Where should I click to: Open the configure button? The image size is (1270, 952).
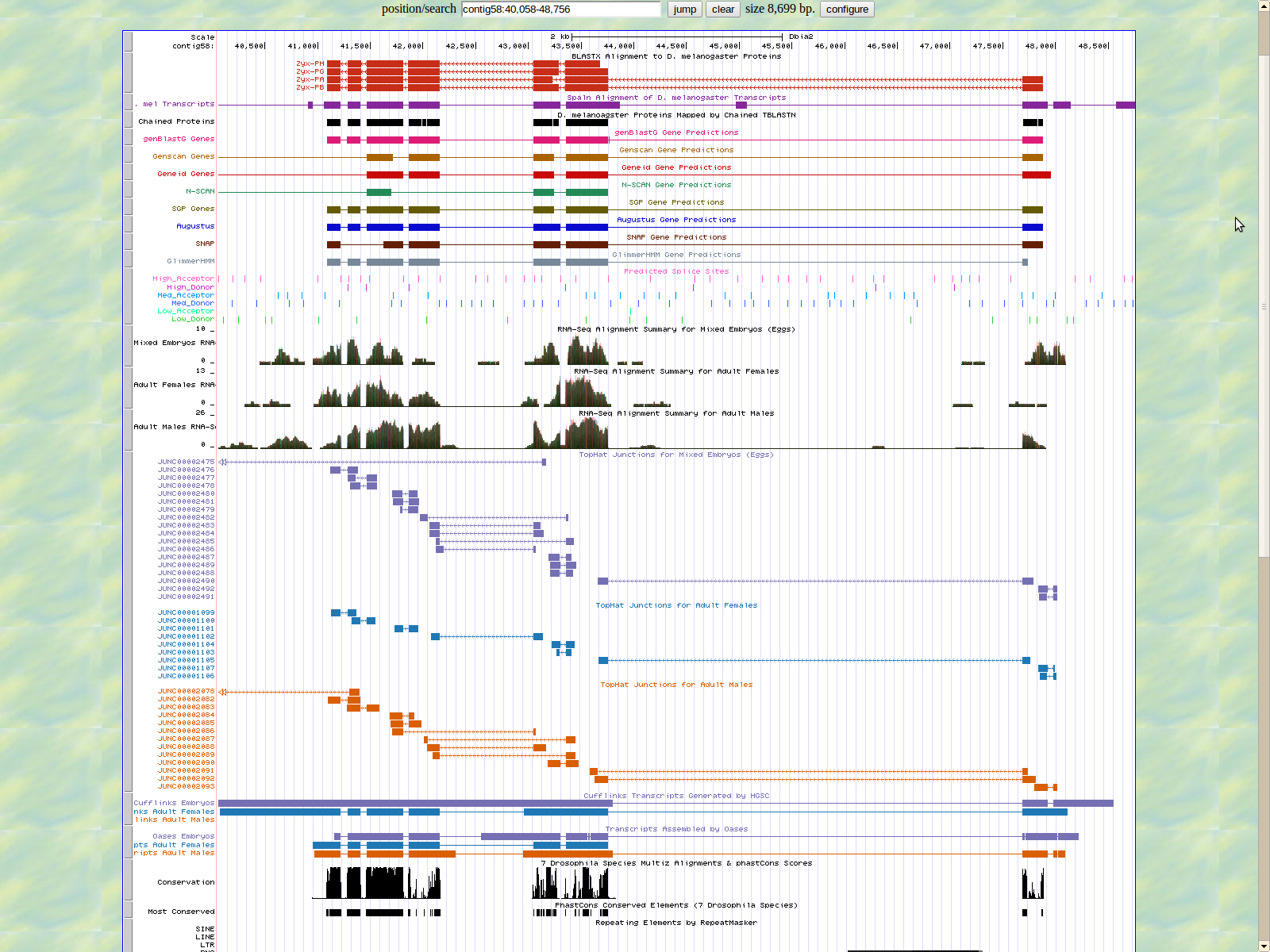(x=847, y=10)
